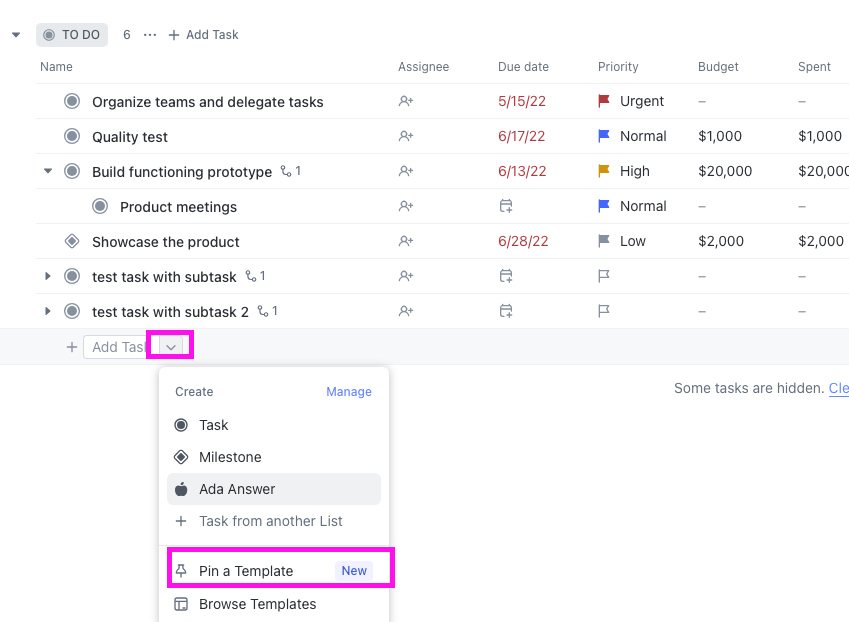The image size is (849, 622).
Task: Toggle milestone status of Showcase the product
Action: [x=72, y=241]
